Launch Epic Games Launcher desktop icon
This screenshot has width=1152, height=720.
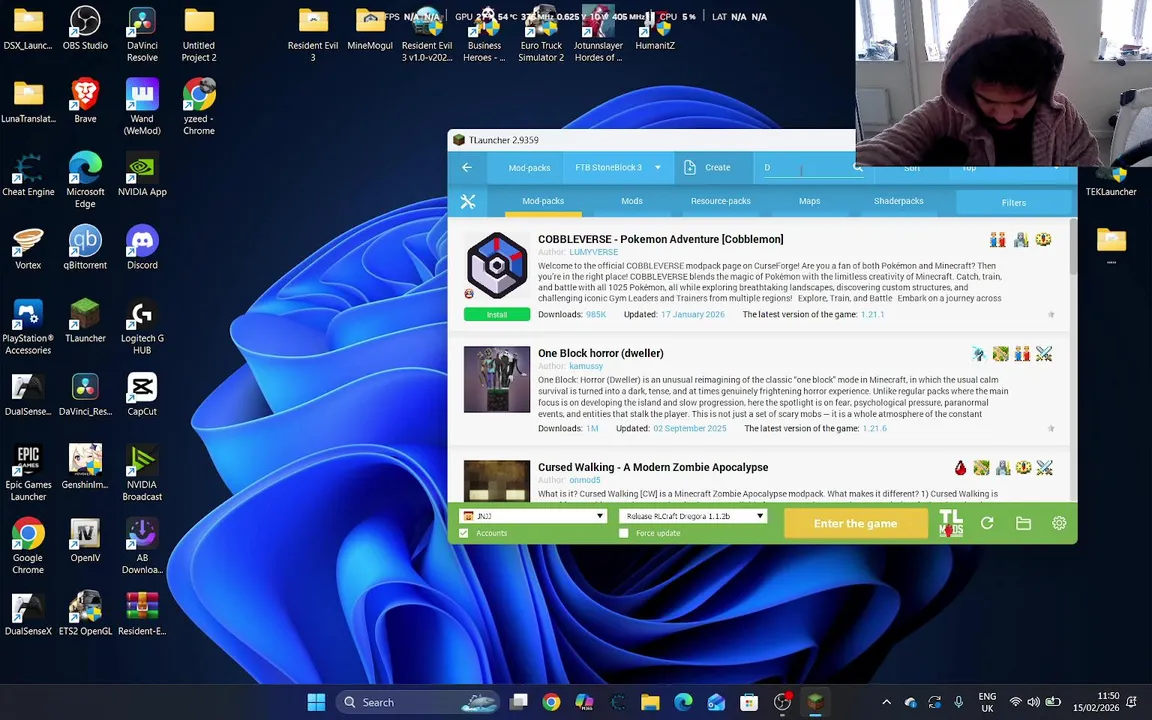[28, 473]
